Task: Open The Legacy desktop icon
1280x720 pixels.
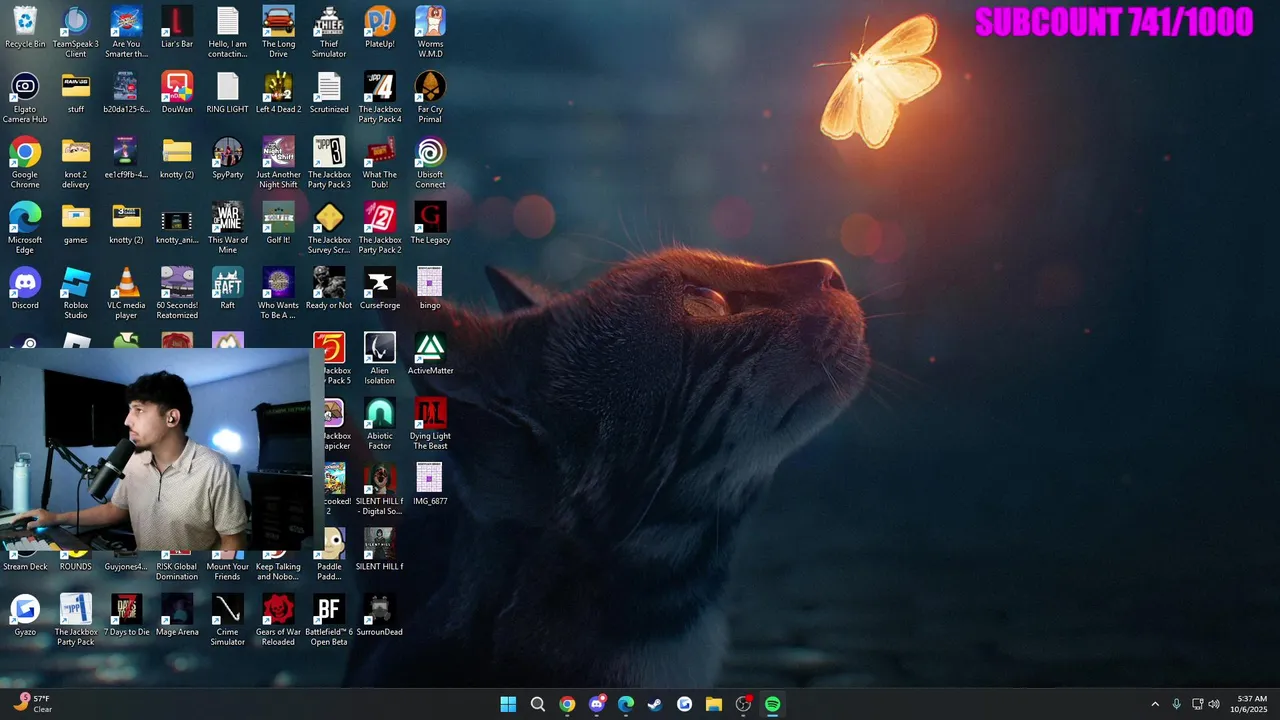Action: click(430, 223)
